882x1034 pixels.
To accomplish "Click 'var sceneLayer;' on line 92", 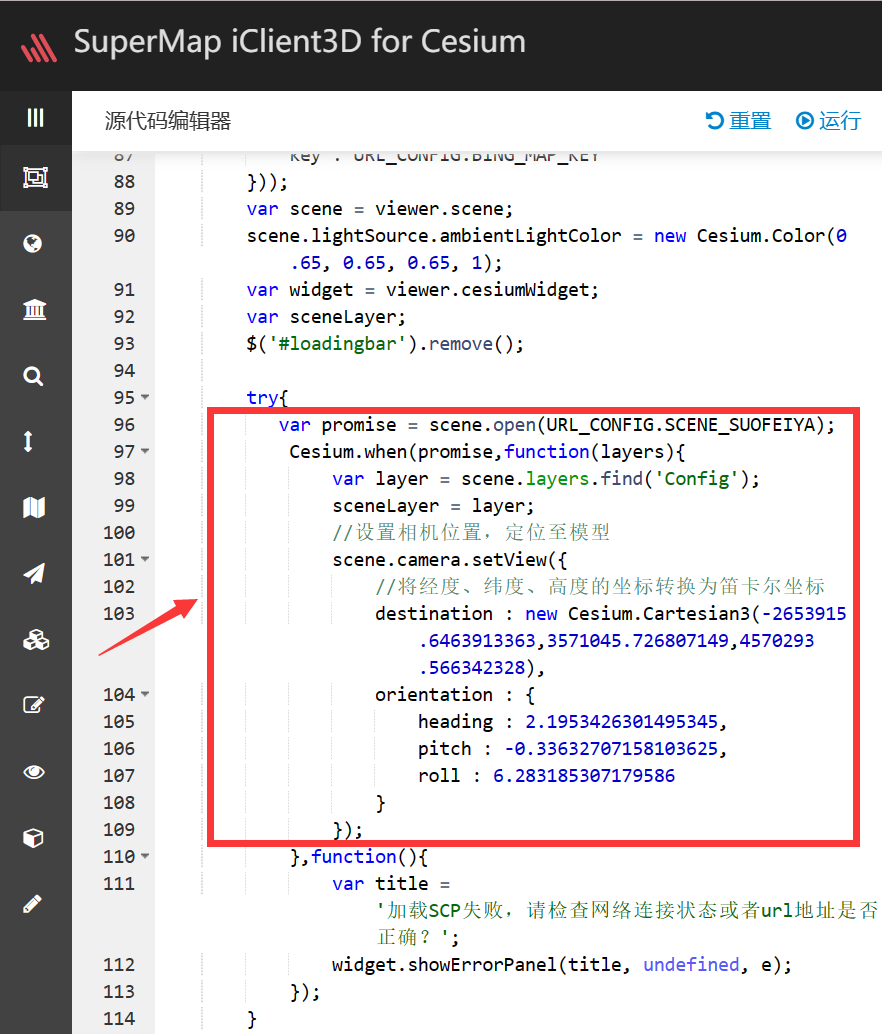I will click(x=326, y=317).
